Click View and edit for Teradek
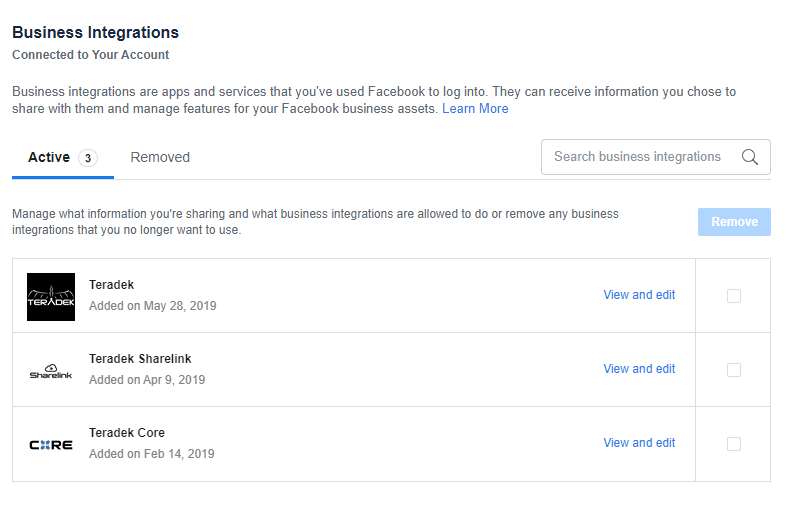The image size is (791, 521). coord(639,295)
